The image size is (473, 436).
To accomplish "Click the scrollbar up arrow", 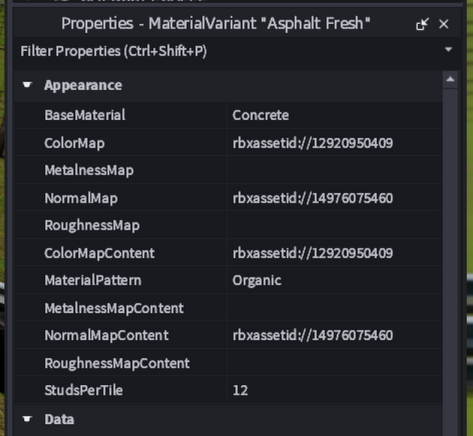I will click(x=450, y=79).
